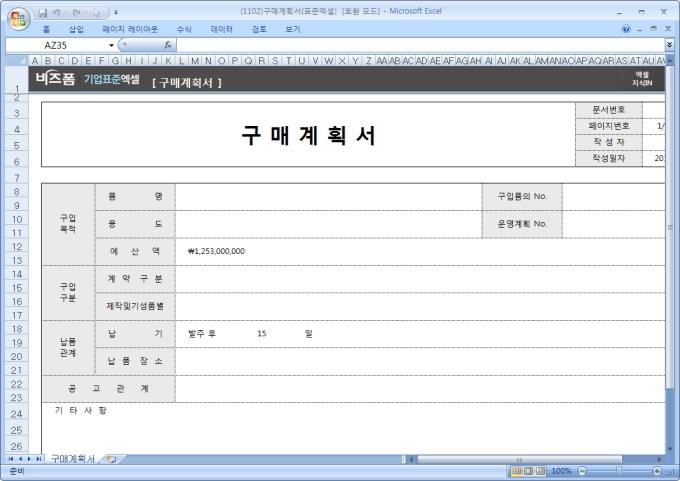Image resolution: width=680 pixels, height=481 pixels.
Task: Switch to Page Layout view in status bar
Action: tap(528, 471)
